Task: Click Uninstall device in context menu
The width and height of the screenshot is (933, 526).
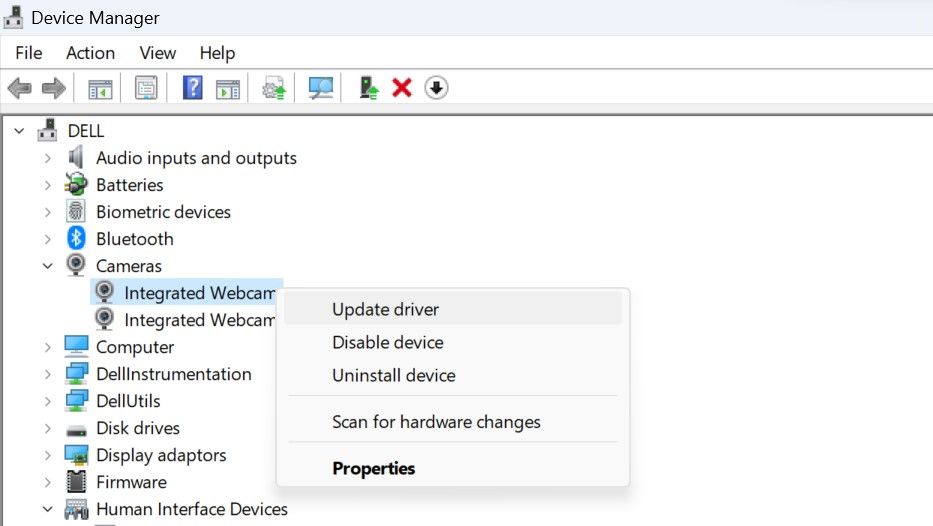Action: click(x=393, y=376)
